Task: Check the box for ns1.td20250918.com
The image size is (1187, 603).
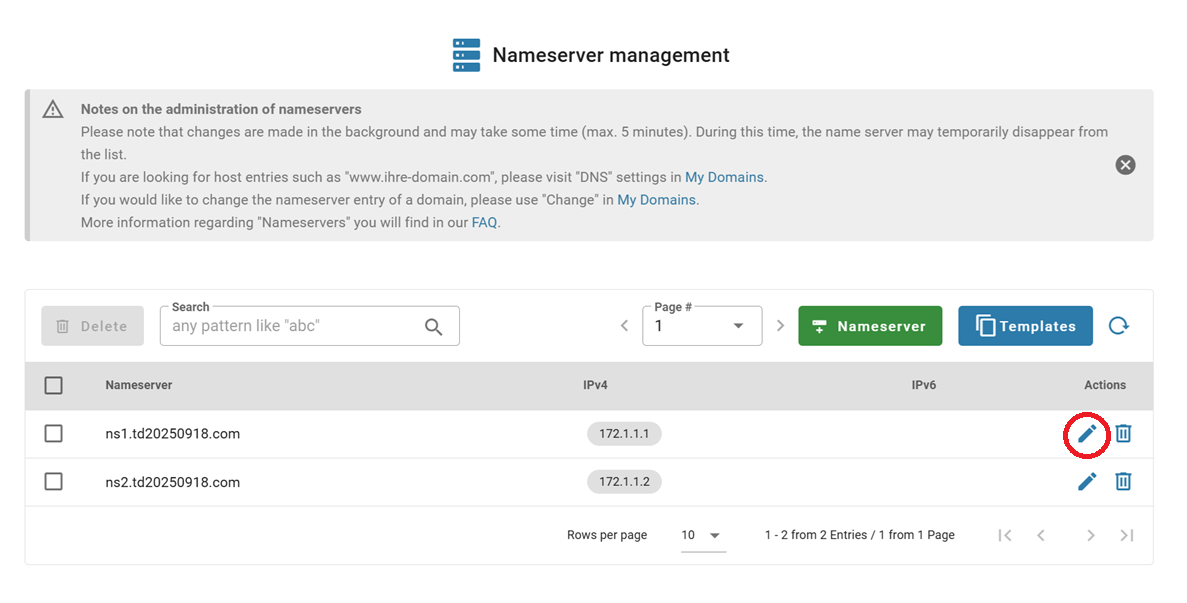Action: coord(54,433)
